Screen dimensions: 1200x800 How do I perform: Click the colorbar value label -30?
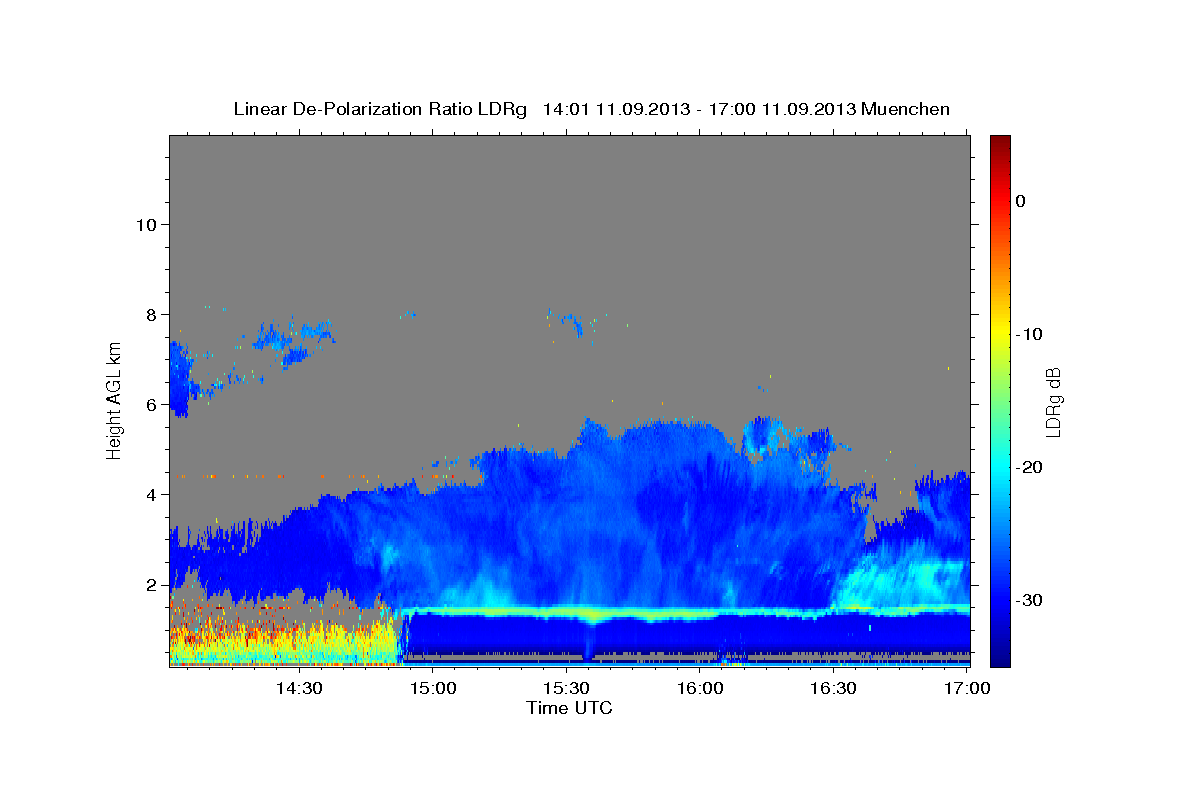pos(1030,600)
